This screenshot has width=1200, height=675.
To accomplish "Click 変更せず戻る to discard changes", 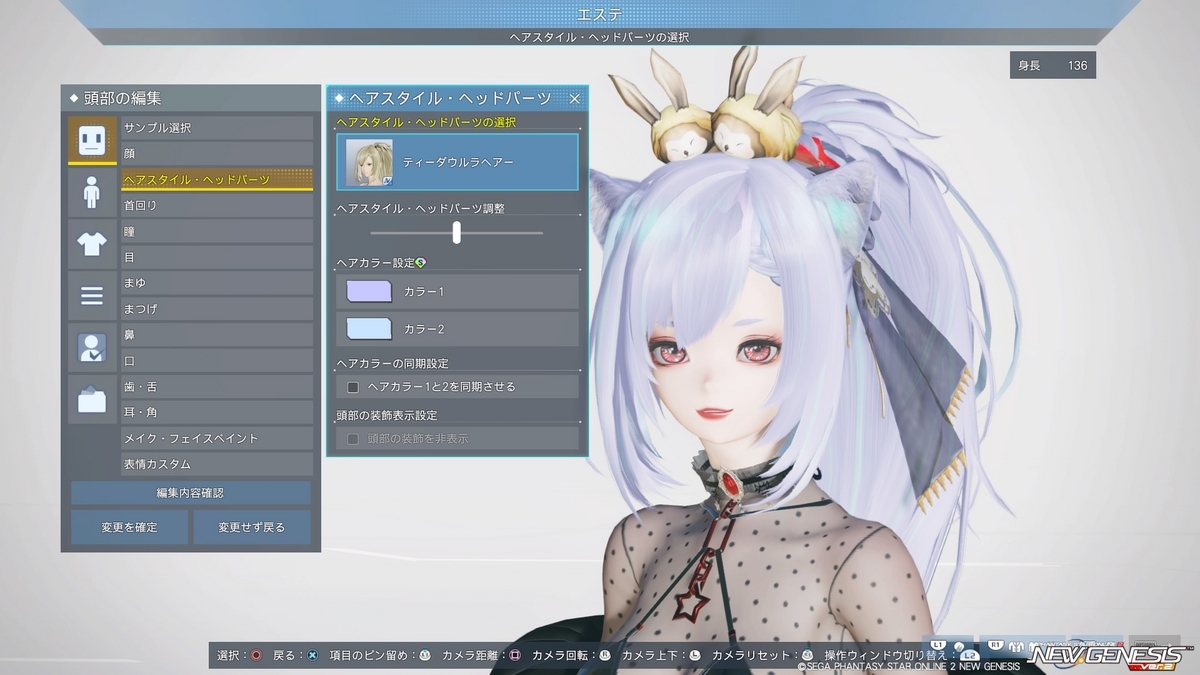I will (252, 527).
